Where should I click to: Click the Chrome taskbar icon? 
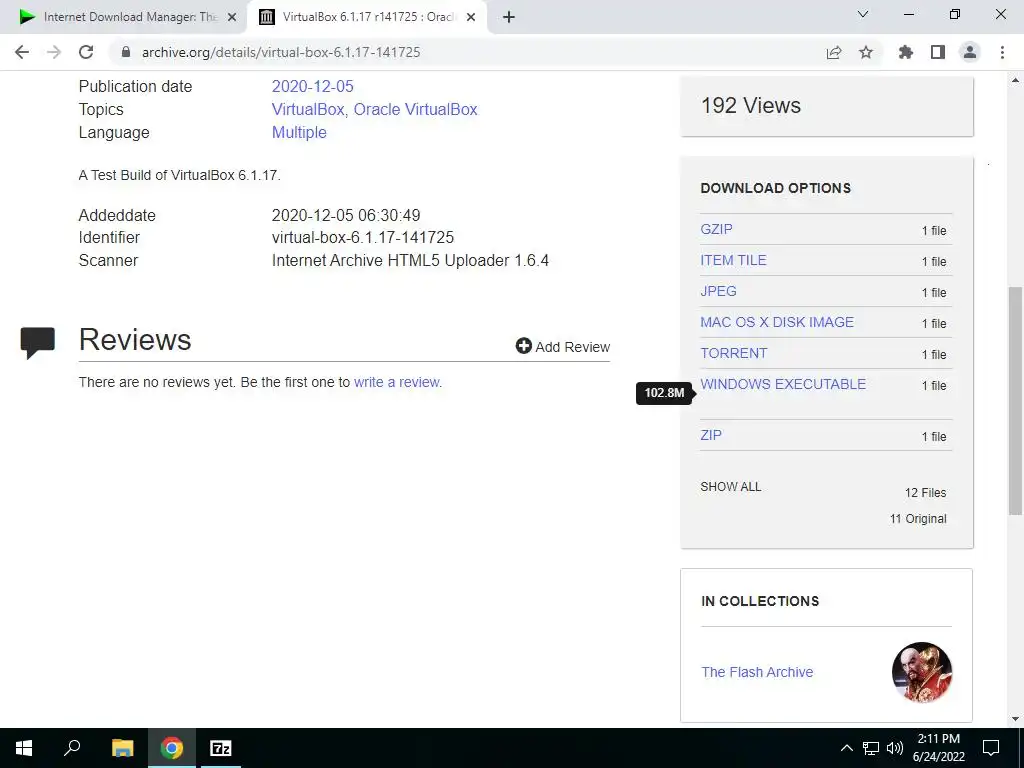[x=172, y=748]
